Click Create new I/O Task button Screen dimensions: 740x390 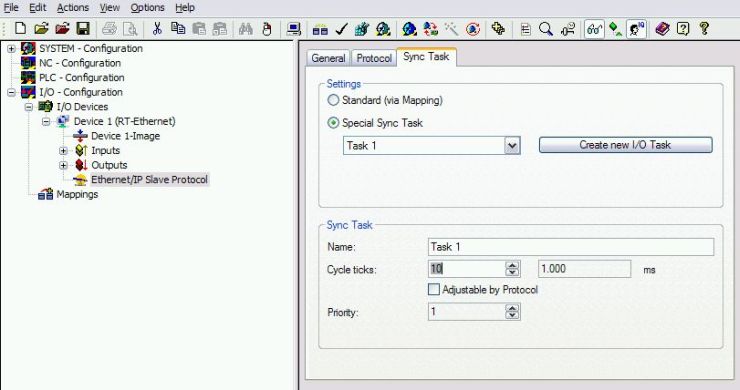click(625, 145)
